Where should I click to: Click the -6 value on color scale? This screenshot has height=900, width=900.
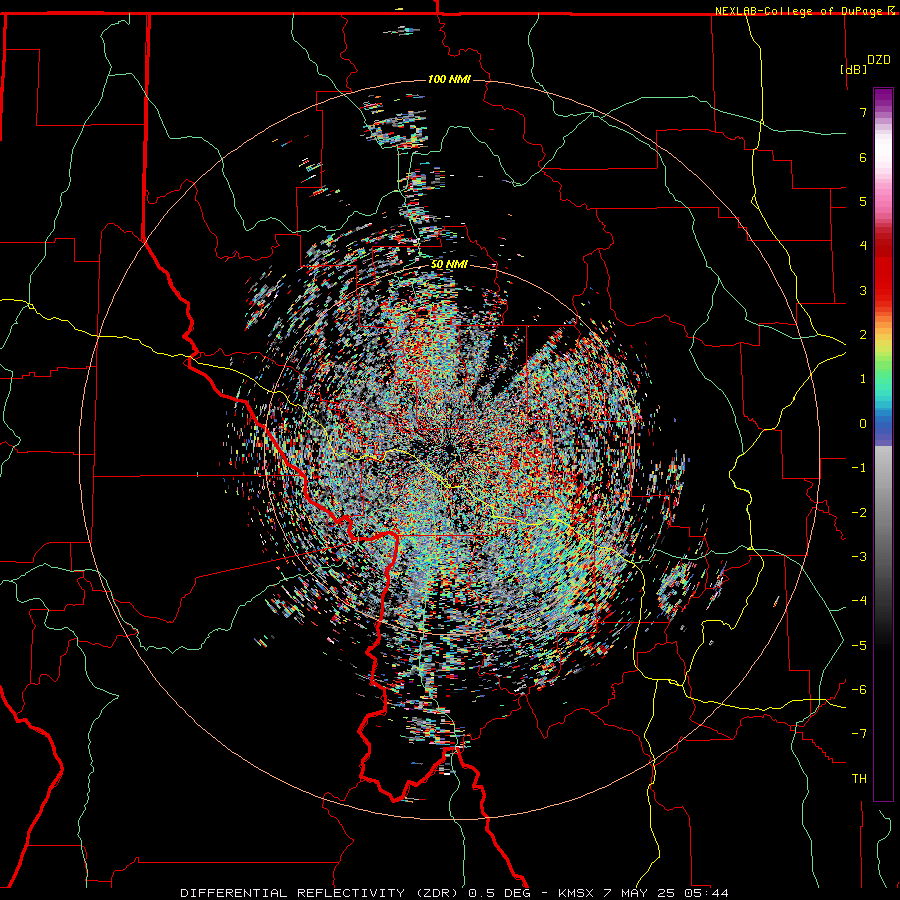[x=859, y=690]
